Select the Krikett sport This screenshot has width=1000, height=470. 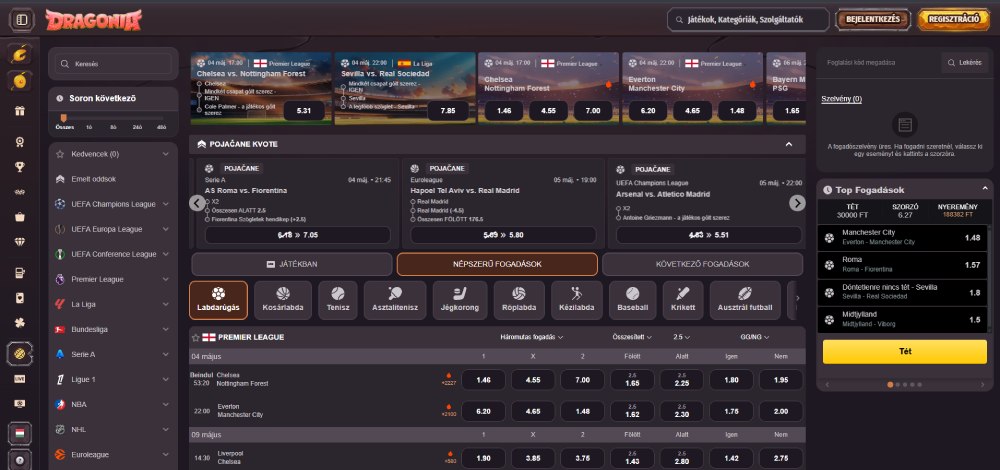coord(682,300)
